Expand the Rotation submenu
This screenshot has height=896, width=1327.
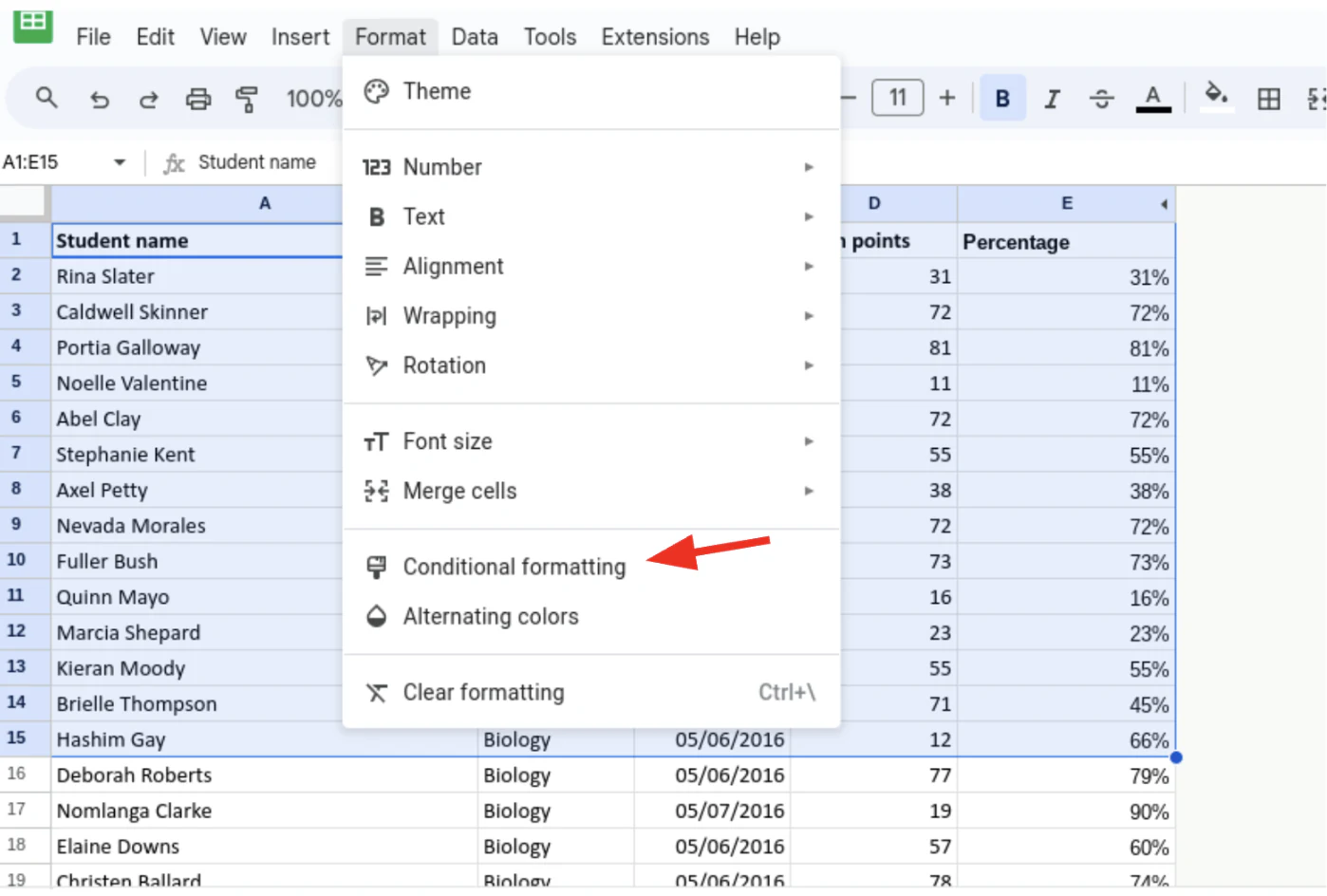pyautogui.click(x=591, y=365)
